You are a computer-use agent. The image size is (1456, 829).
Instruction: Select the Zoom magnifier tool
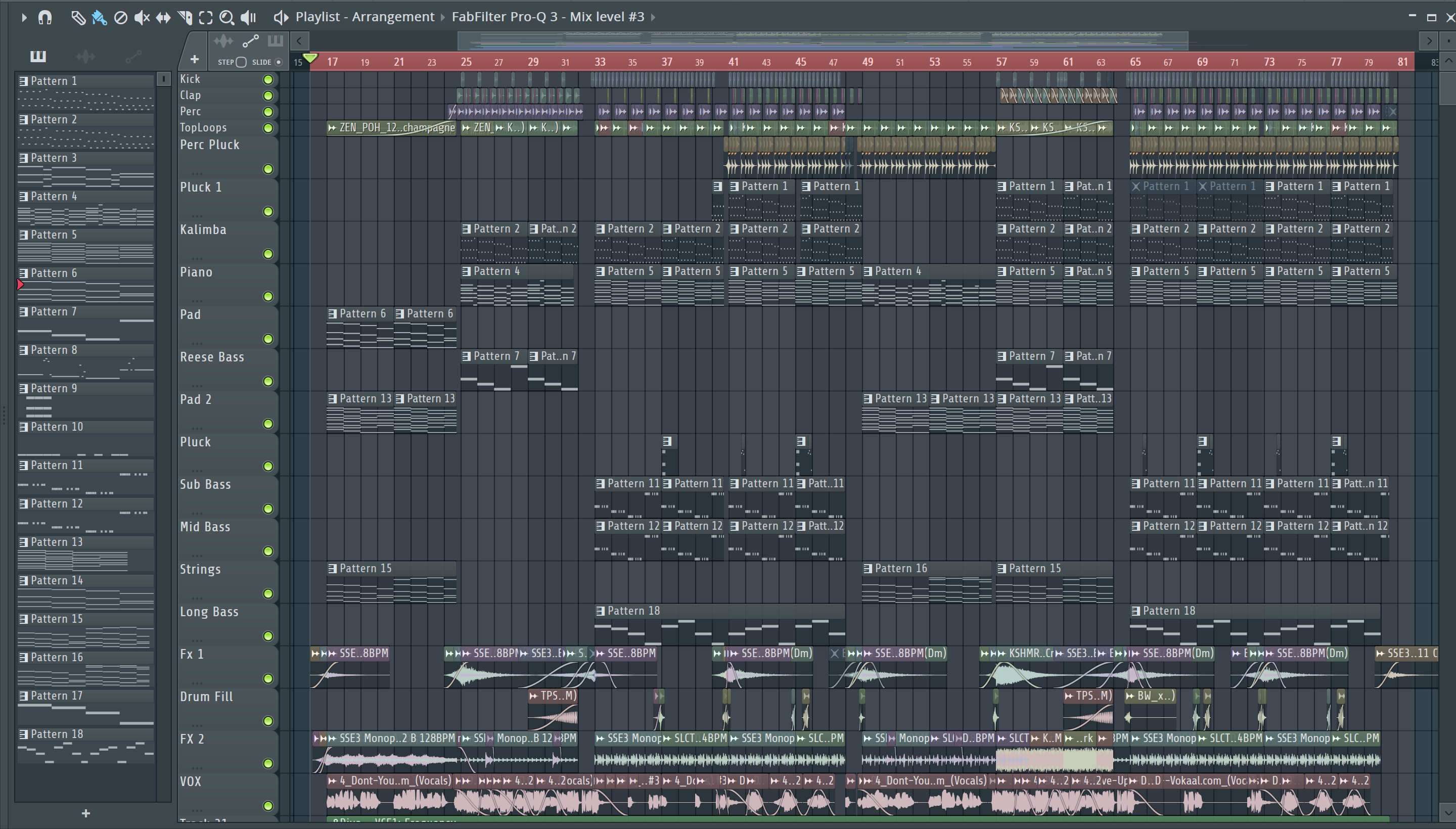(x=226, y=18)
